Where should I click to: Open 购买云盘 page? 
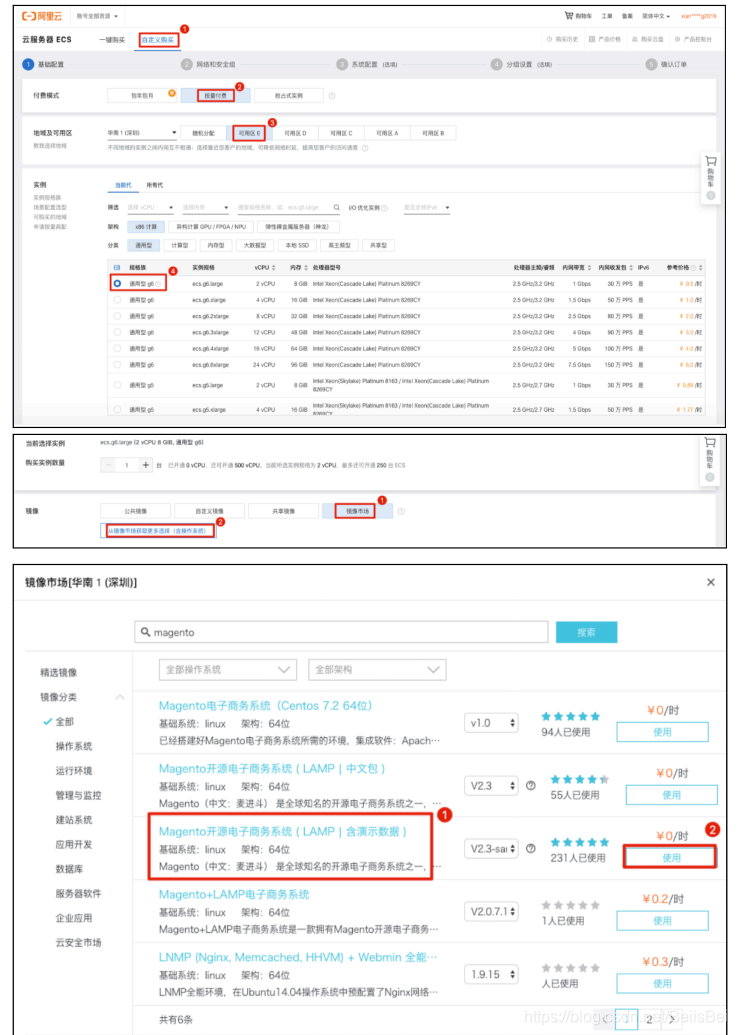click(x=647, y=39)
